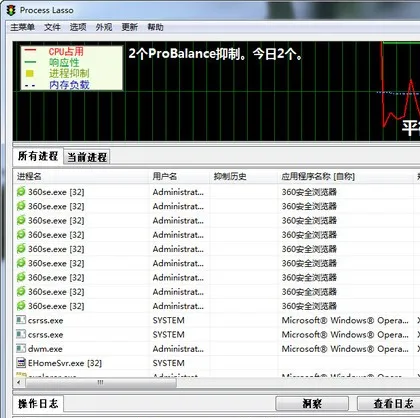420x418 pixels.
Task: Select the 操作日志 tab
Action: pos(38,404)
